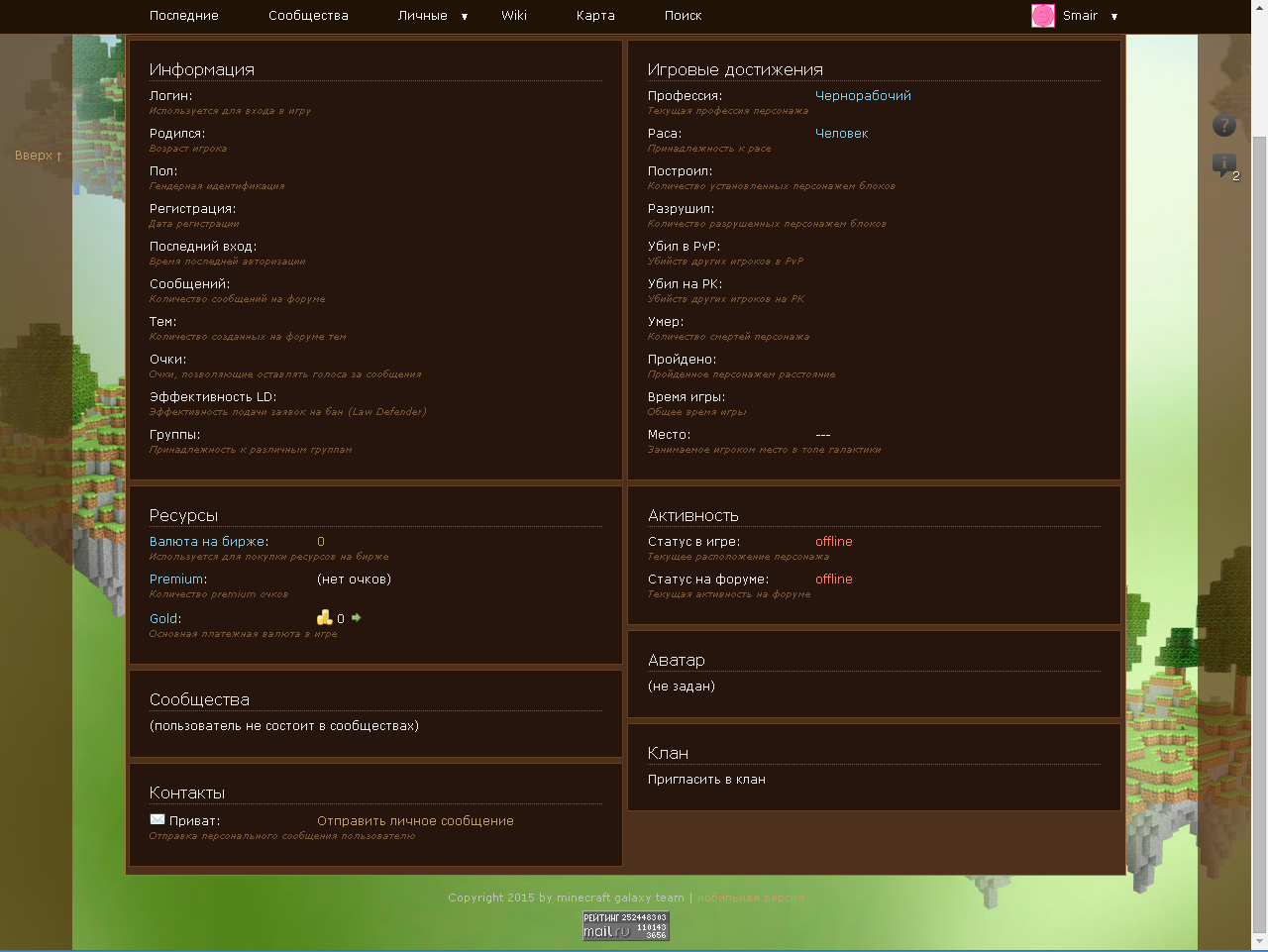The image size is (1268, 952).
Task: Click Пригласить в клан link
Action: click(706, 780)
